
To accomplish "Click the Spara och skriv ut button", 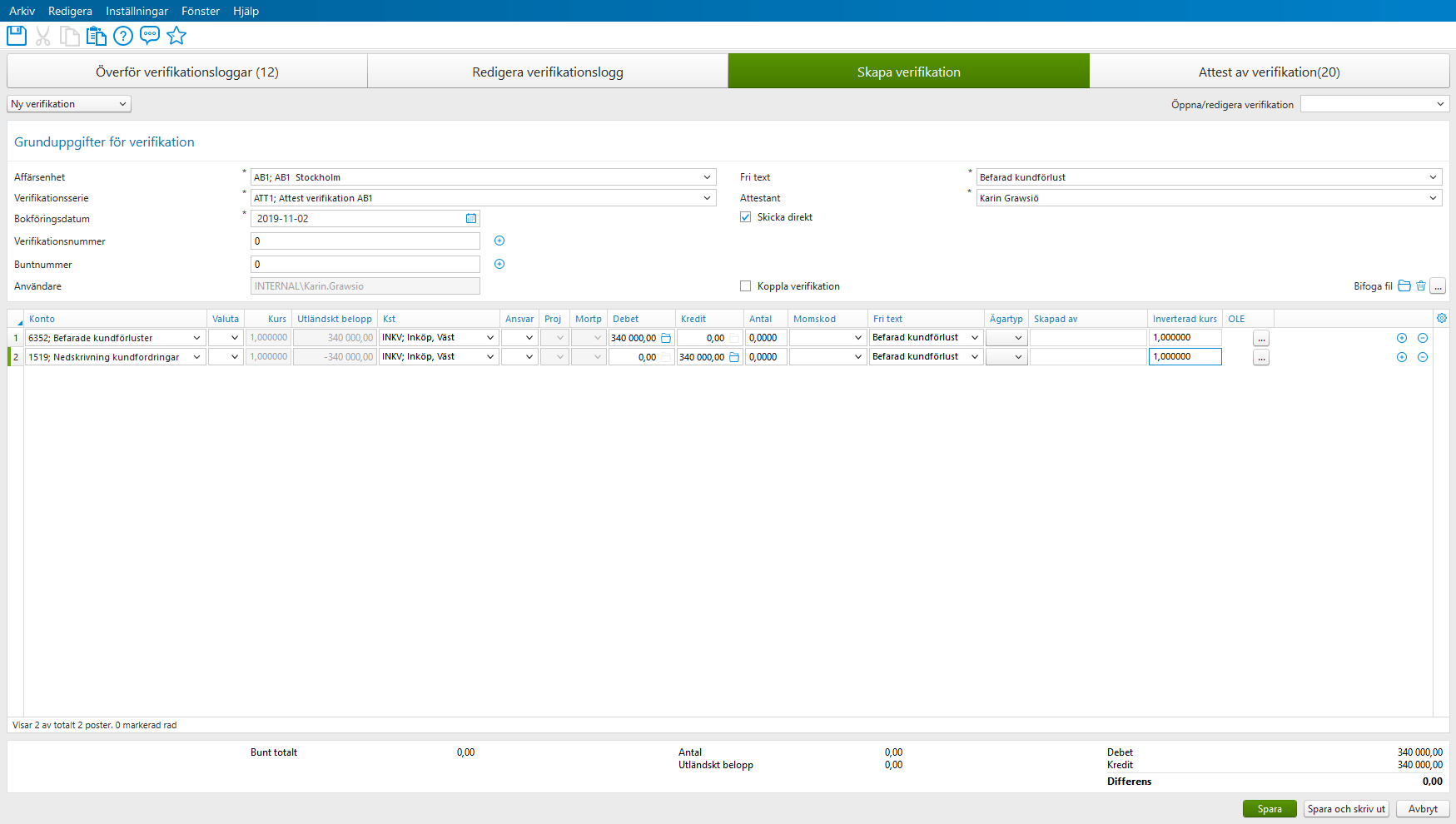I will [x=1346, y=808].
